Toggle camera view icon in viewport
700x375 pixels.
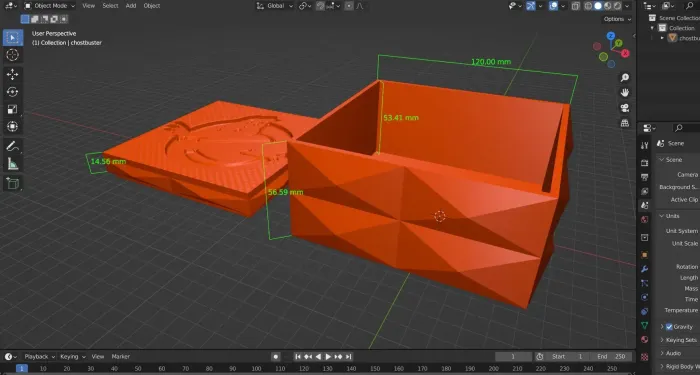click(x=625, y=108)
